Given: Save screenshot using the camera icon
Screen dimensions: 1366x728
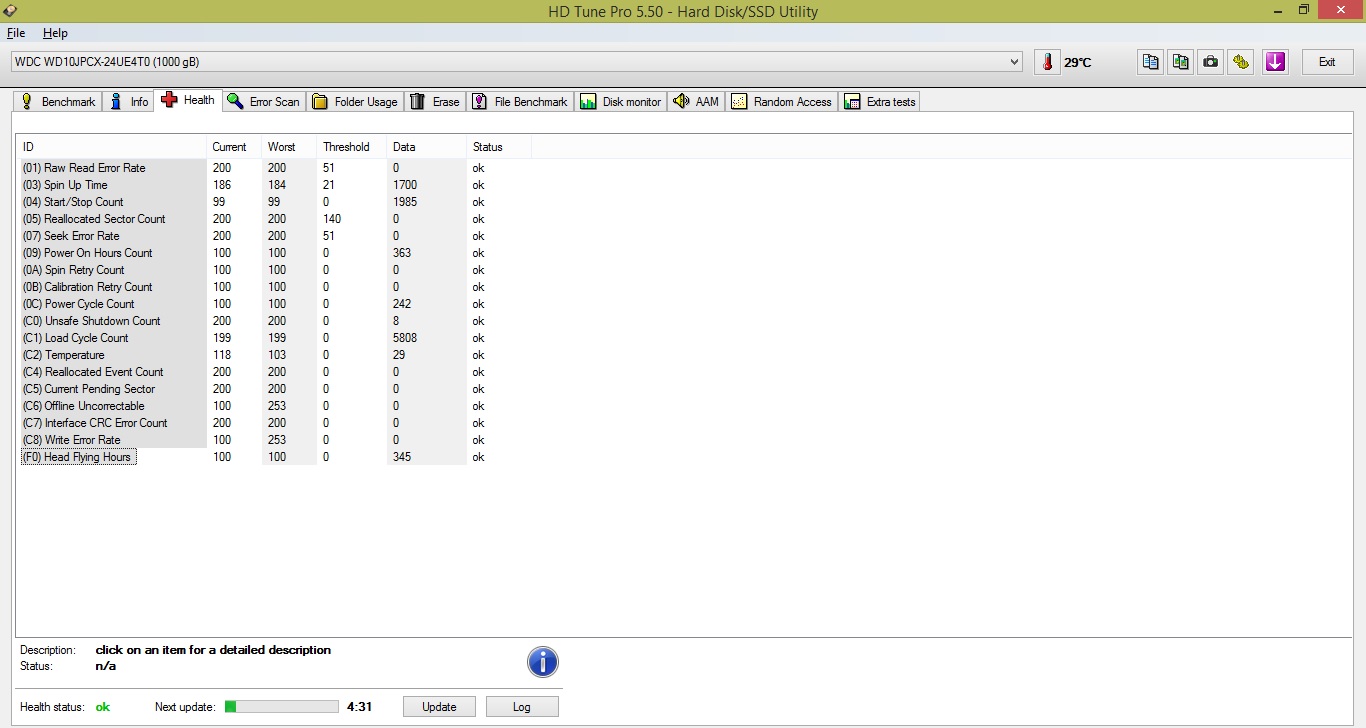Looking at the screenshot, I should pyautogui.click(x=1211, y=62).
